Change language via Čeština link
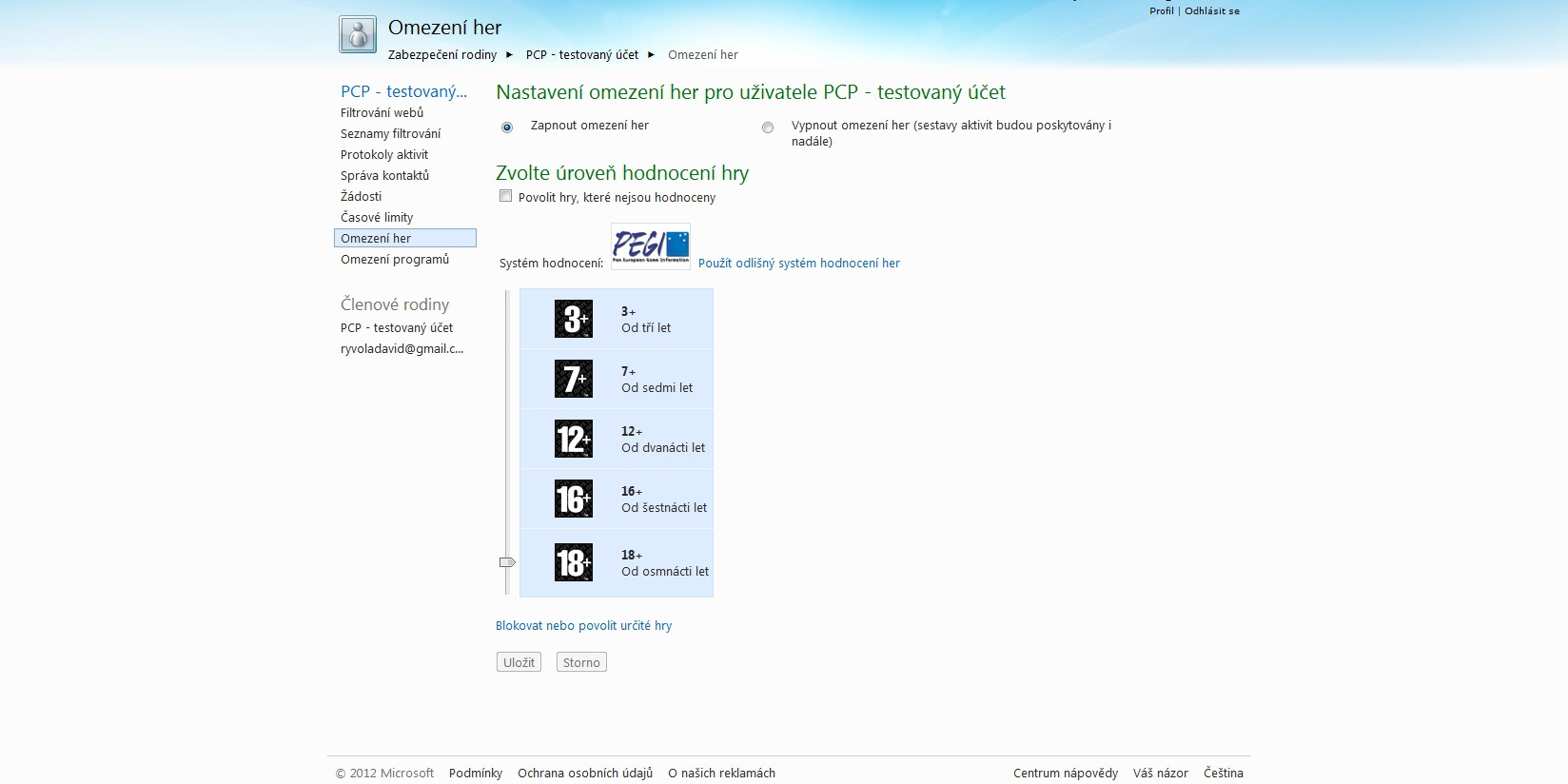Image resolution: width=1568 pixels, height=784 pixels. coord(1224,773)
